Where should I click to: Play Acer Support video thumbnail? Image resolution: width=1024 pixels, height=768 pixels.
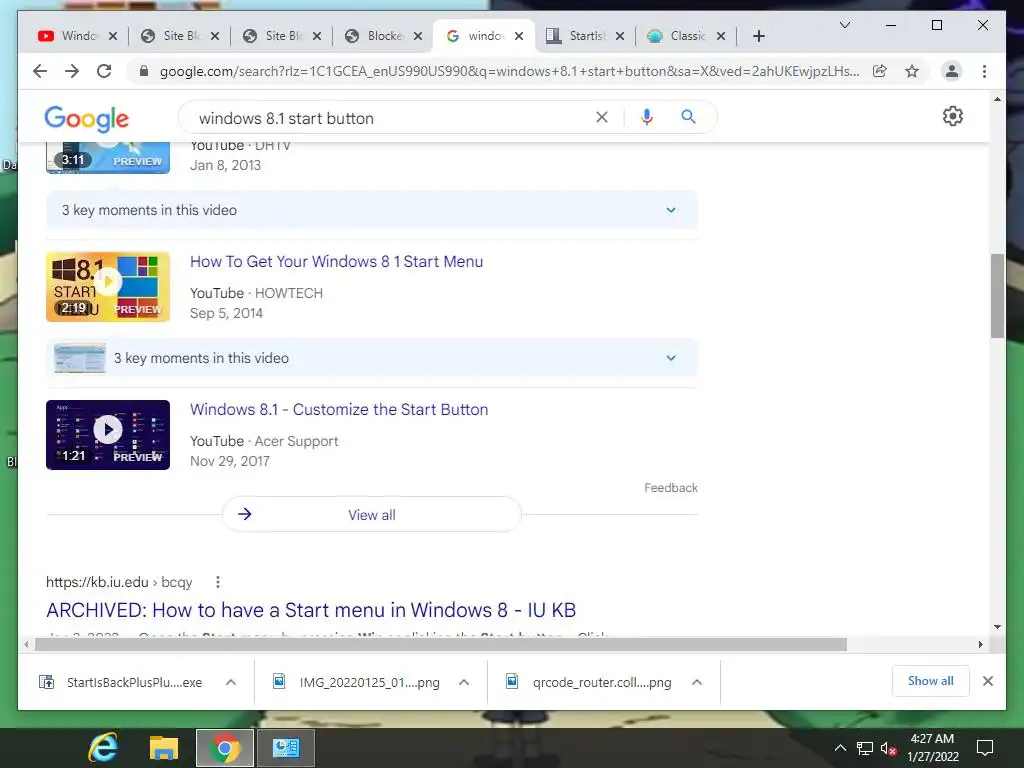(x=108, y=435)
